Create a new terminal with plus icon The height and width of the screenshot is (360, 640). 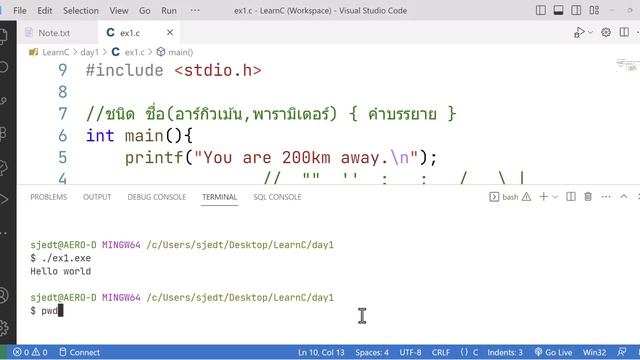543,197
